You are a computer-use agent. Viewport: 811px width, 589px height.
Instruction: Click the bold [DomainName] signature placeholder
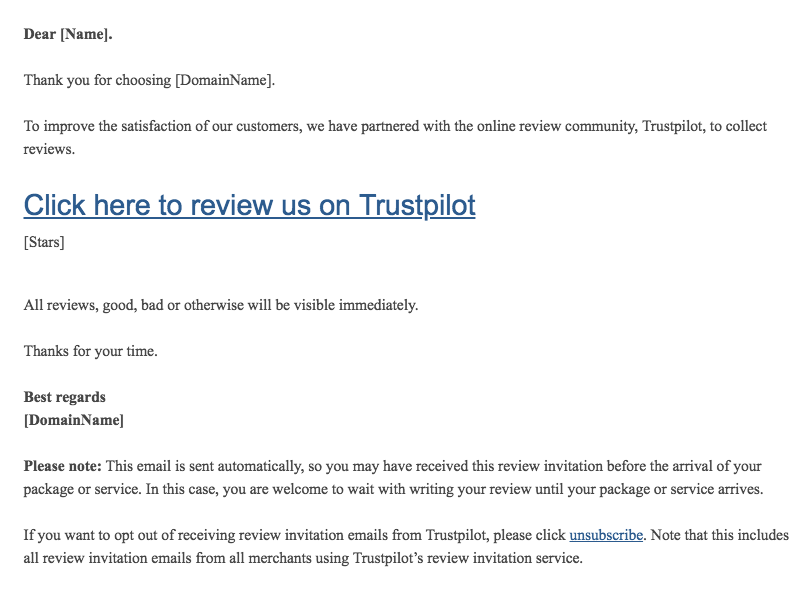73,420
